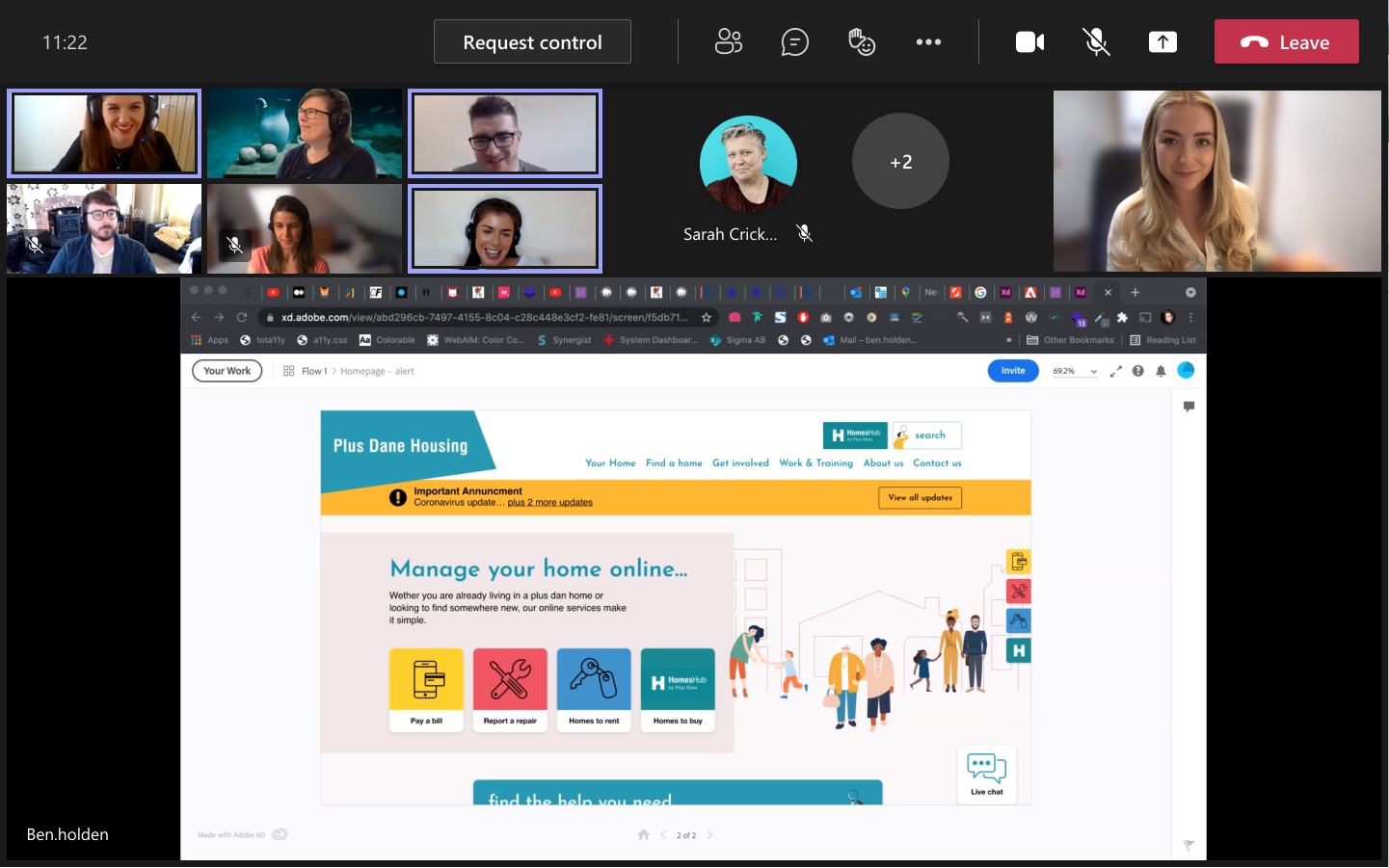Check XD notifications via the bell
1389x868 pixels.
tap(1160, 370)
